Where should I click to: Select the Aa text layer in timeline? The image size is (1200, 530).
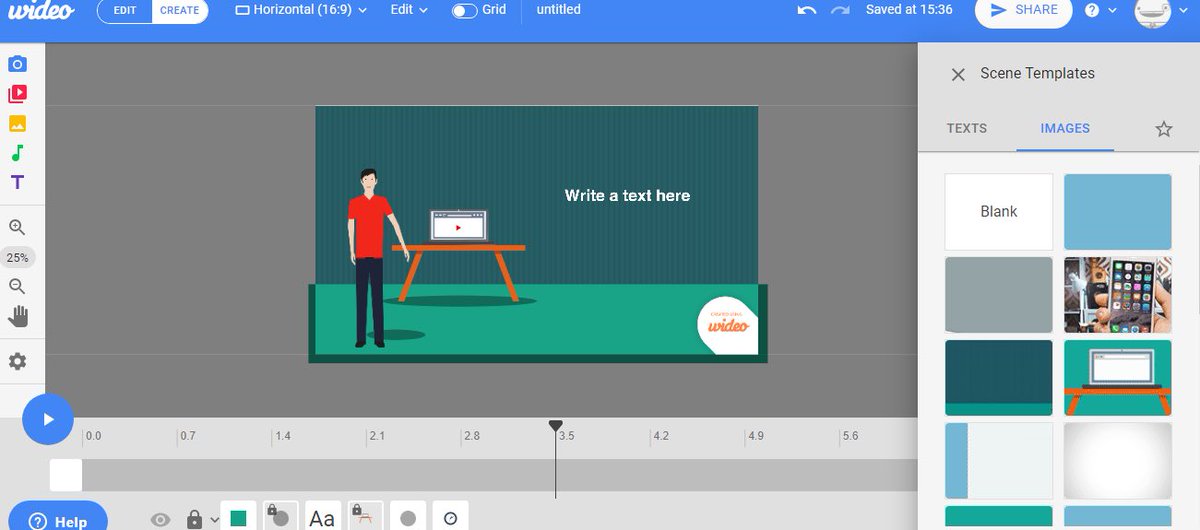coord(322,517)
